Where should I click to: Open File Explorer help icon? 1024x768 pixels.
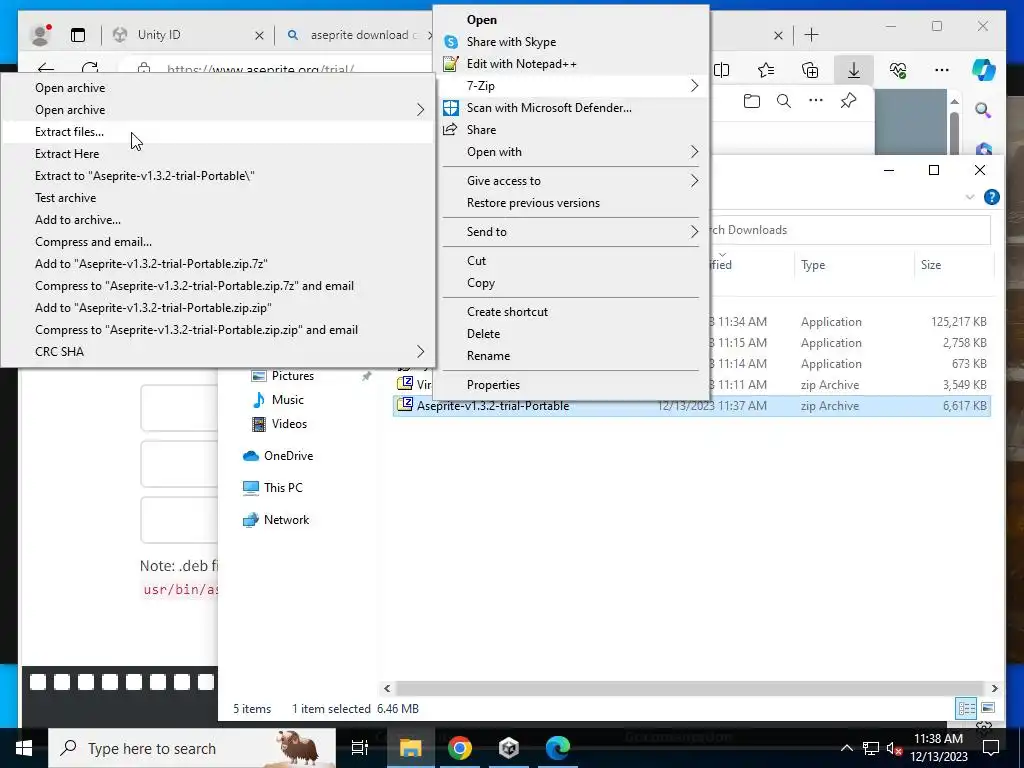pos(991,197)
